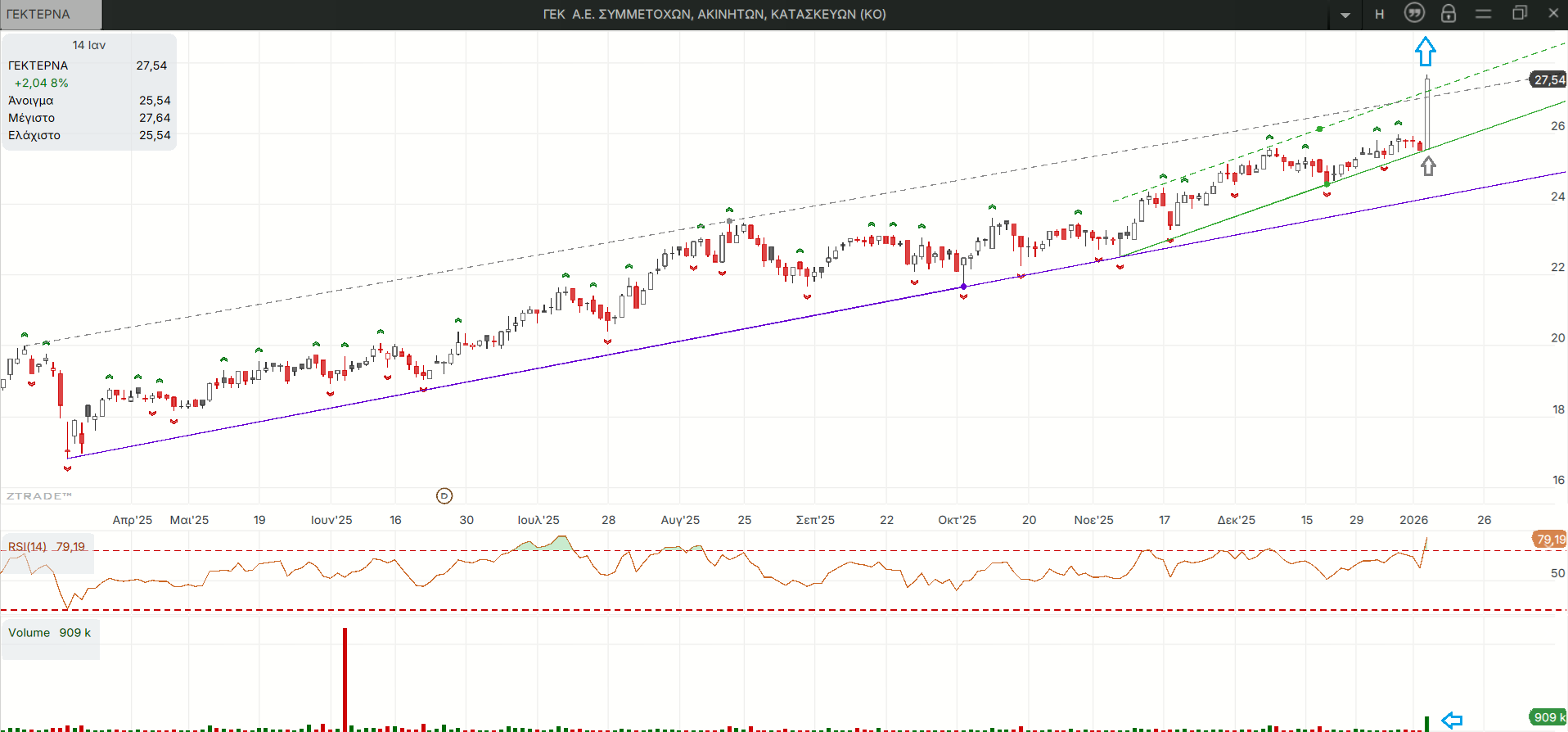Click the H timeframe button
The height and width of the screenshot is (732, 1568).
(x=1380, y=14)
